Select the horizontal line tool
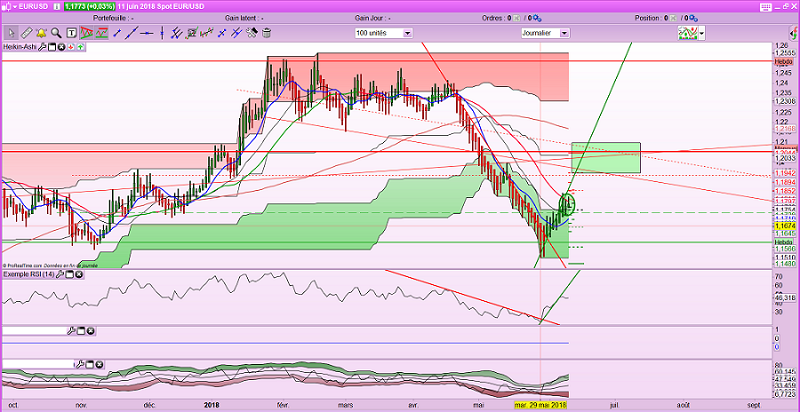The image size is (800, 412). [x=147, y=33]
